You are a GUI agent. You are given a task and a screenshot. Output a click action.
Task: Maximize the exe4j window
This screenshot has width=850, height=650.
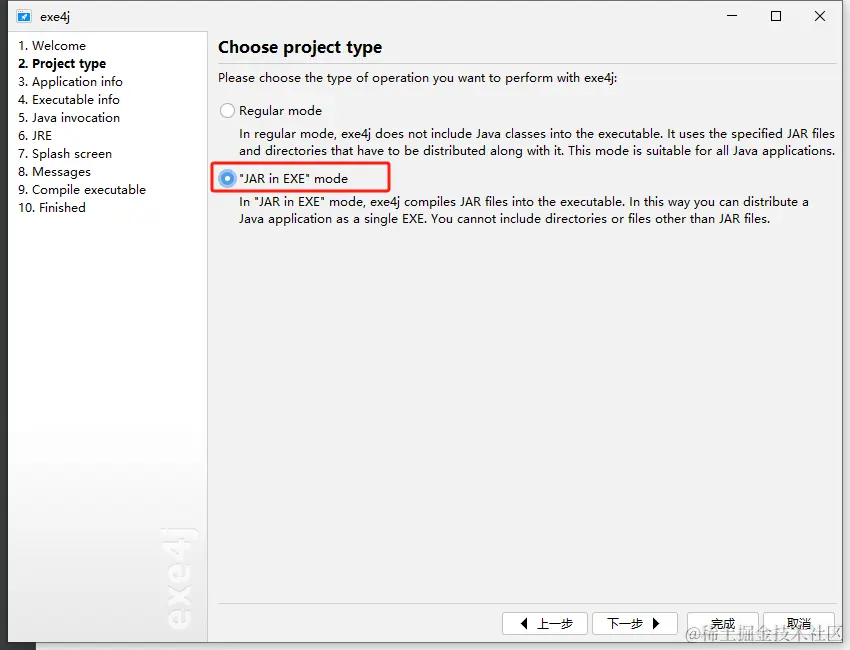(x=776, y=16)
